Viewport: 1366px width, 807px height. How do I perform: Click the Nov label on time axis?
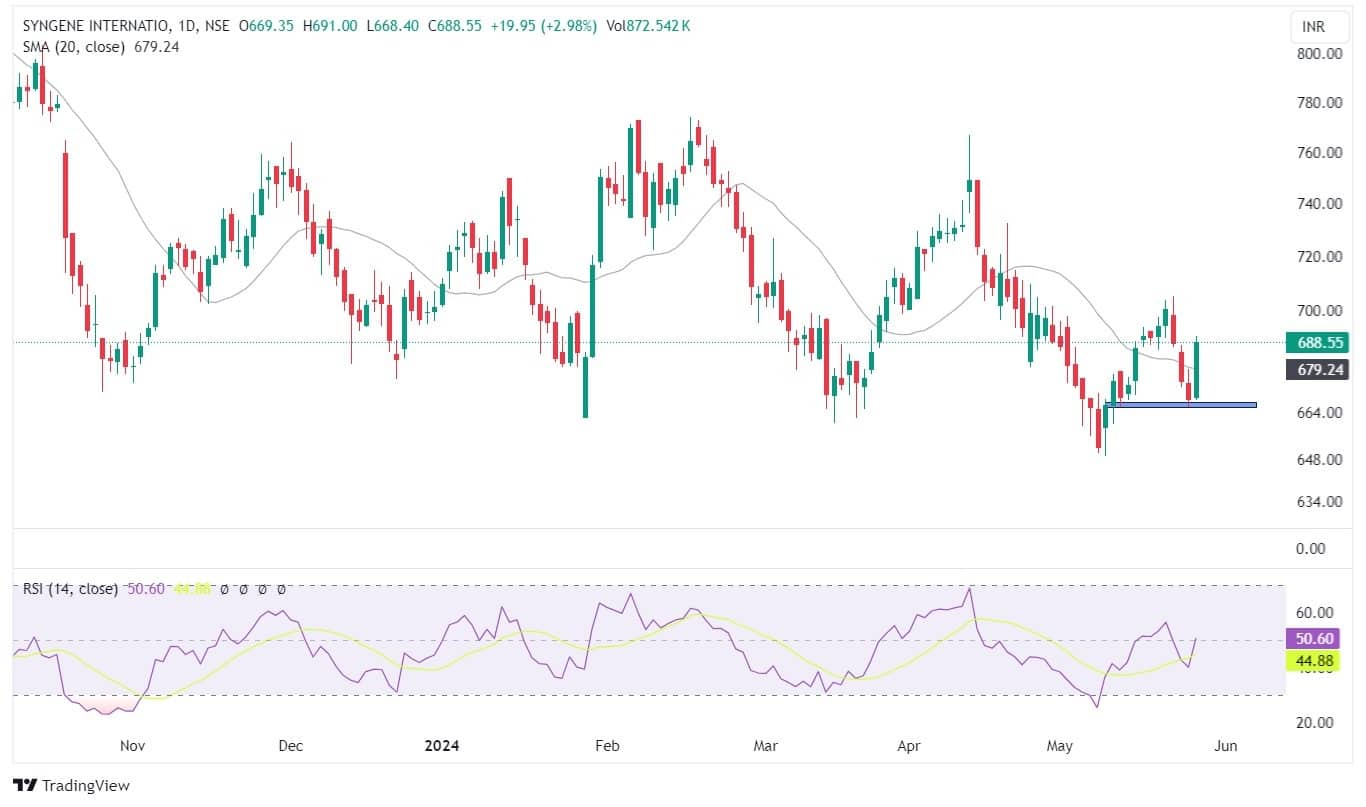coord(133,746)
